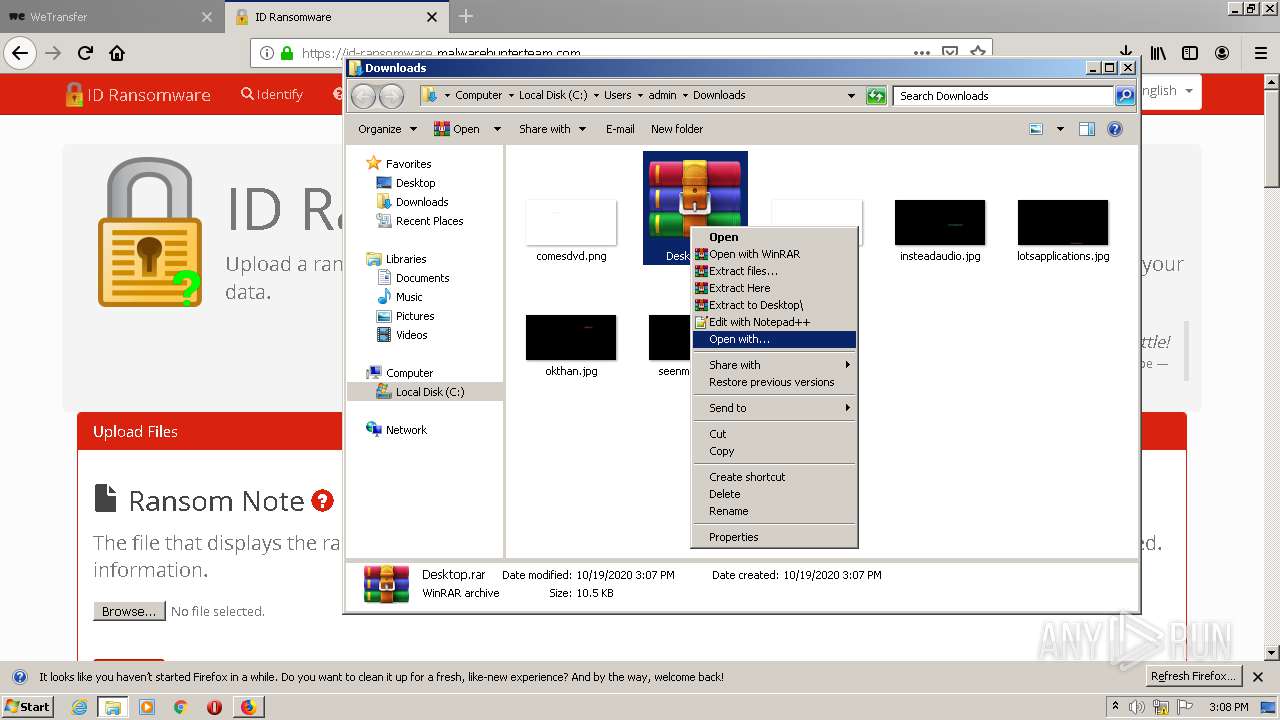The width and height of the screenshot is (1280, 720).
Task: Open the Pictures library in sidebar
Action: 415,316
